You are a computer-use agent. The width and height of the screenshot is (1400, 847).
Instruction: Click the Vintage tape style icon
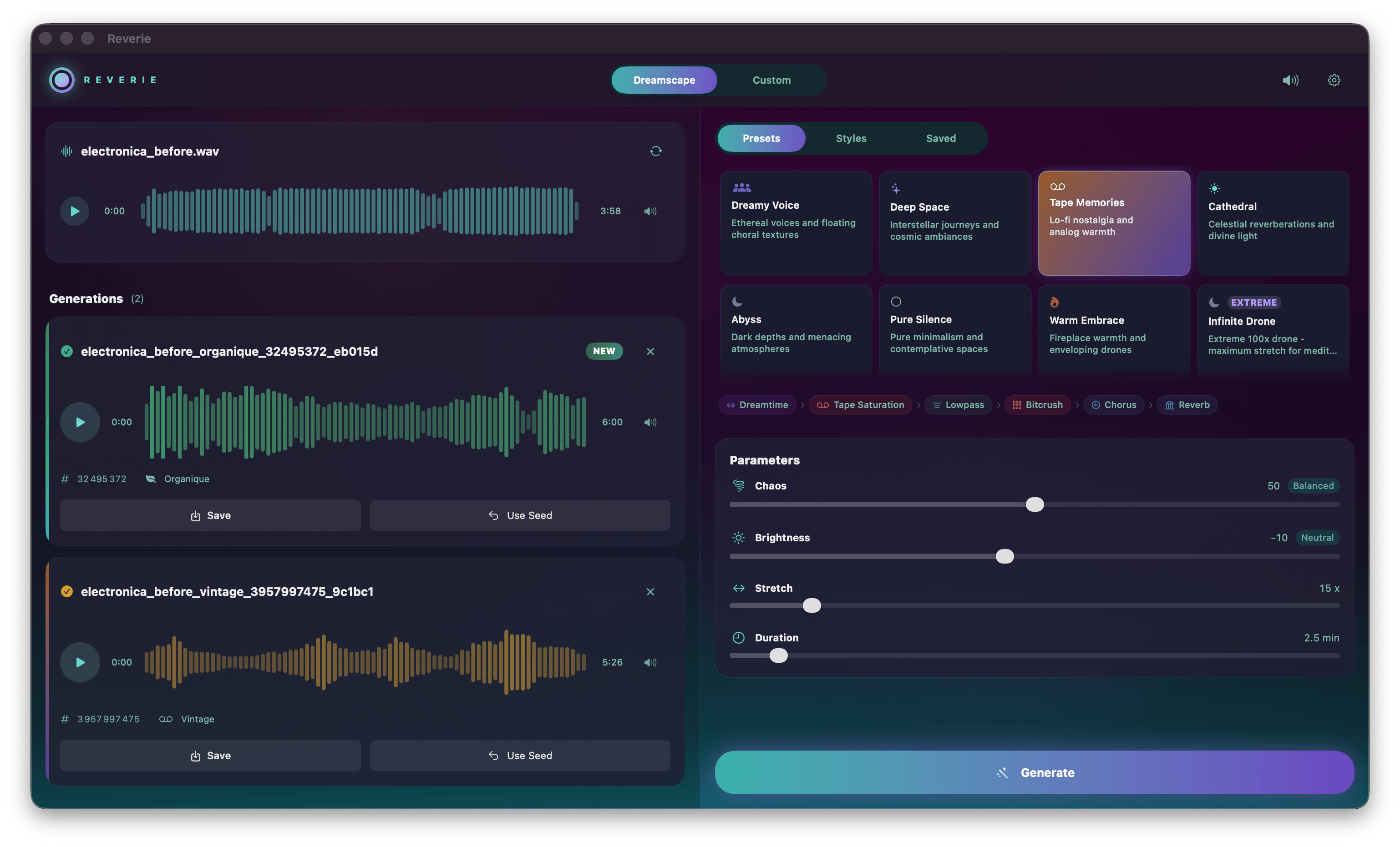165,719
